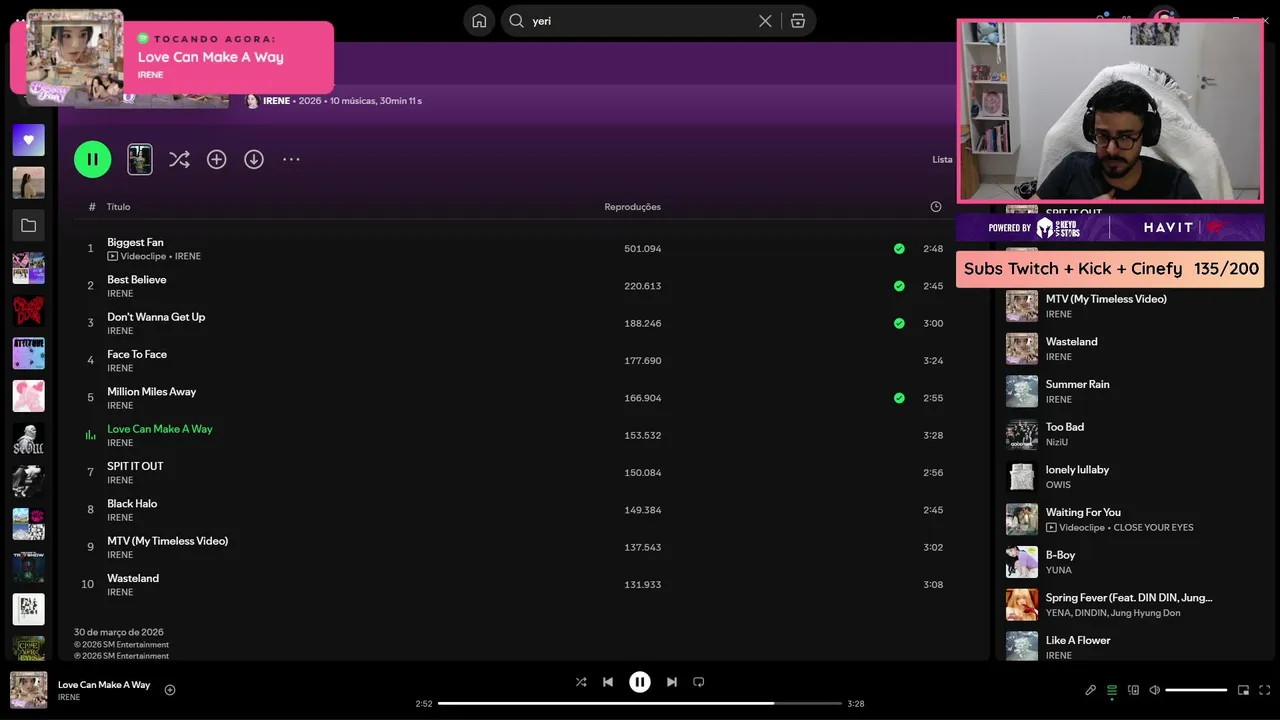This screenshot has width=1280, height=720.
Task: Open IRENE artist link in album header
Action: (x=276, y=101)
